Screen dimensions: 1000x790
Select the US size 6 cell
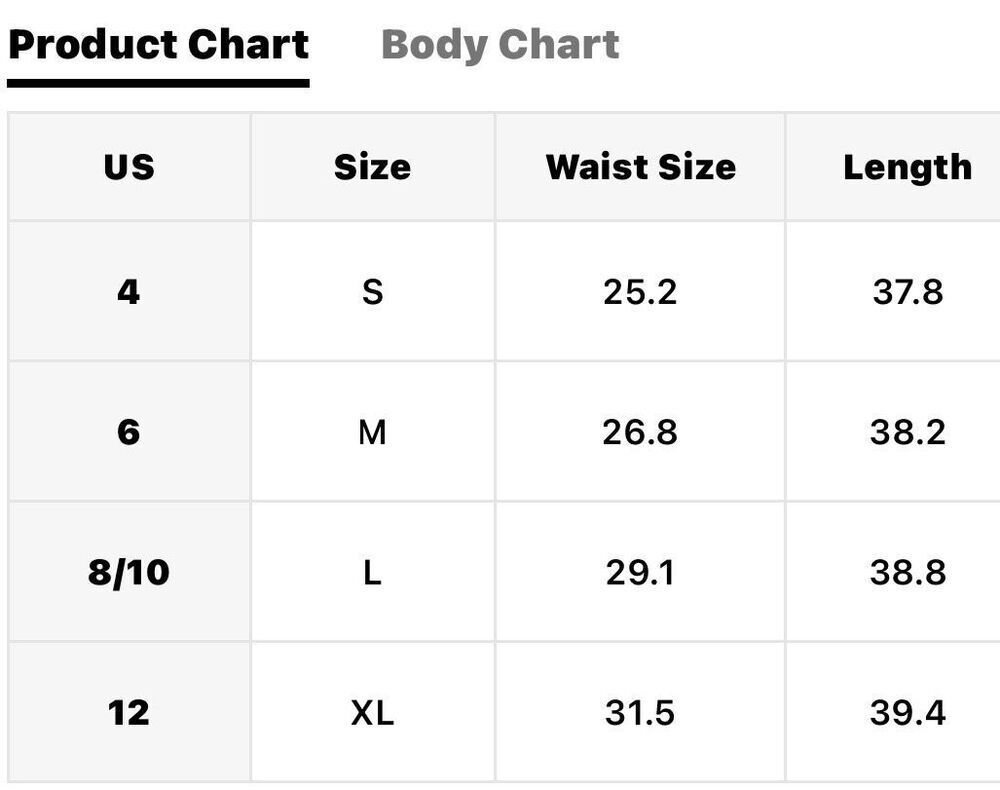(x=129, y=432)
